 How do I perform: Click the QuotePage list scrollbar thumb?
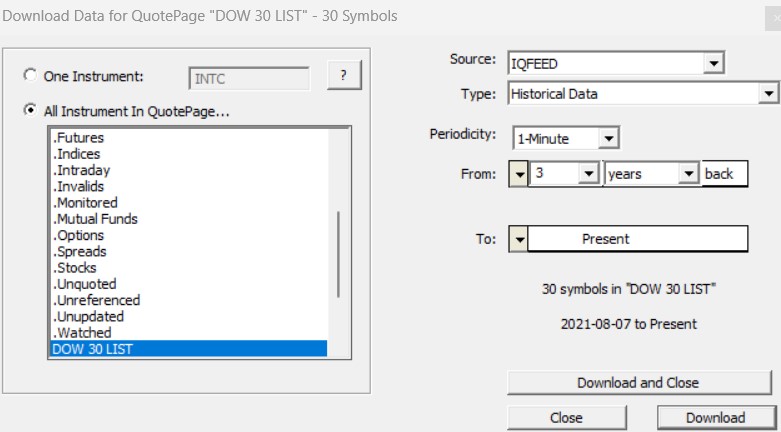[x=338, y=254]
